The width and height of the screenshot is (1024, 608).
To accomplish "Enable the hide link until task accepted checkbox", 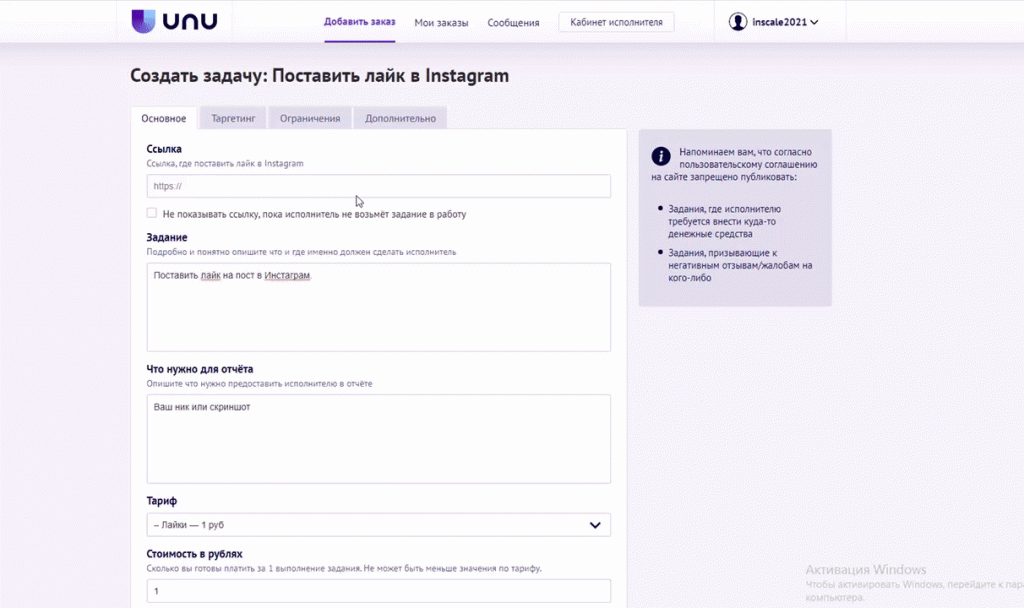I will (152, 213).
